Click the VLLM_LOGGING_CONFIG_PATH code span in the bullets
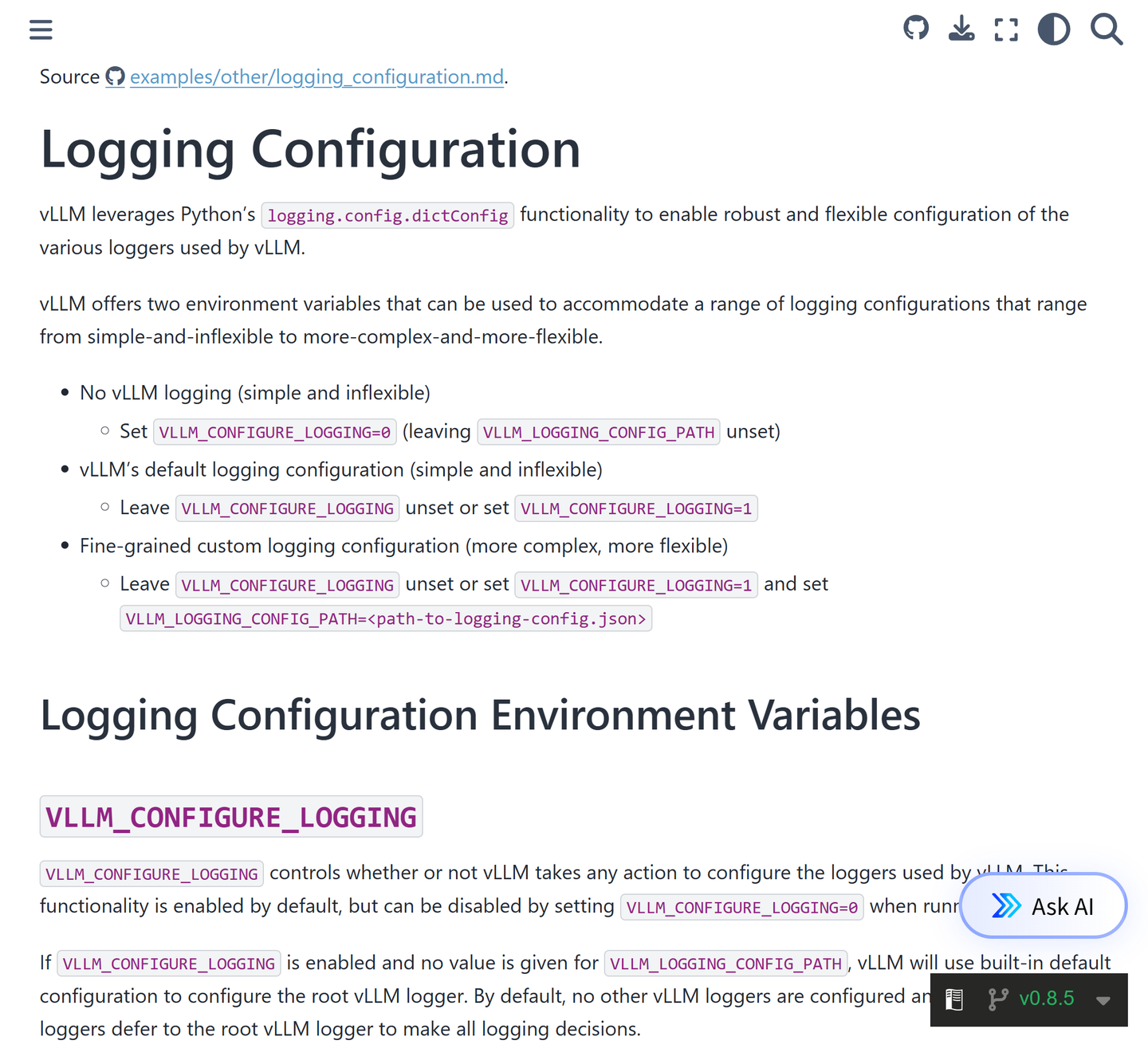 (x=599, y=432)
